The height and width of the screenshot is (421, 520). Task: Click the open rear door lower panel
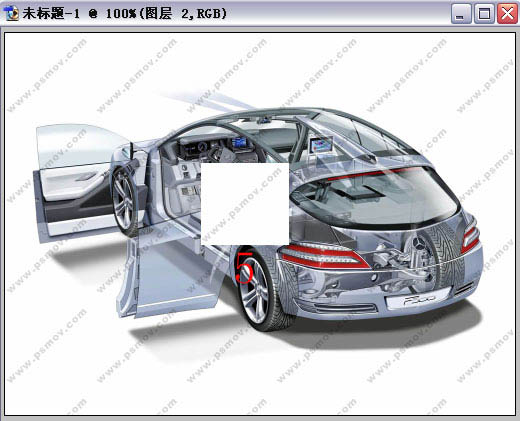pos(173,277)
